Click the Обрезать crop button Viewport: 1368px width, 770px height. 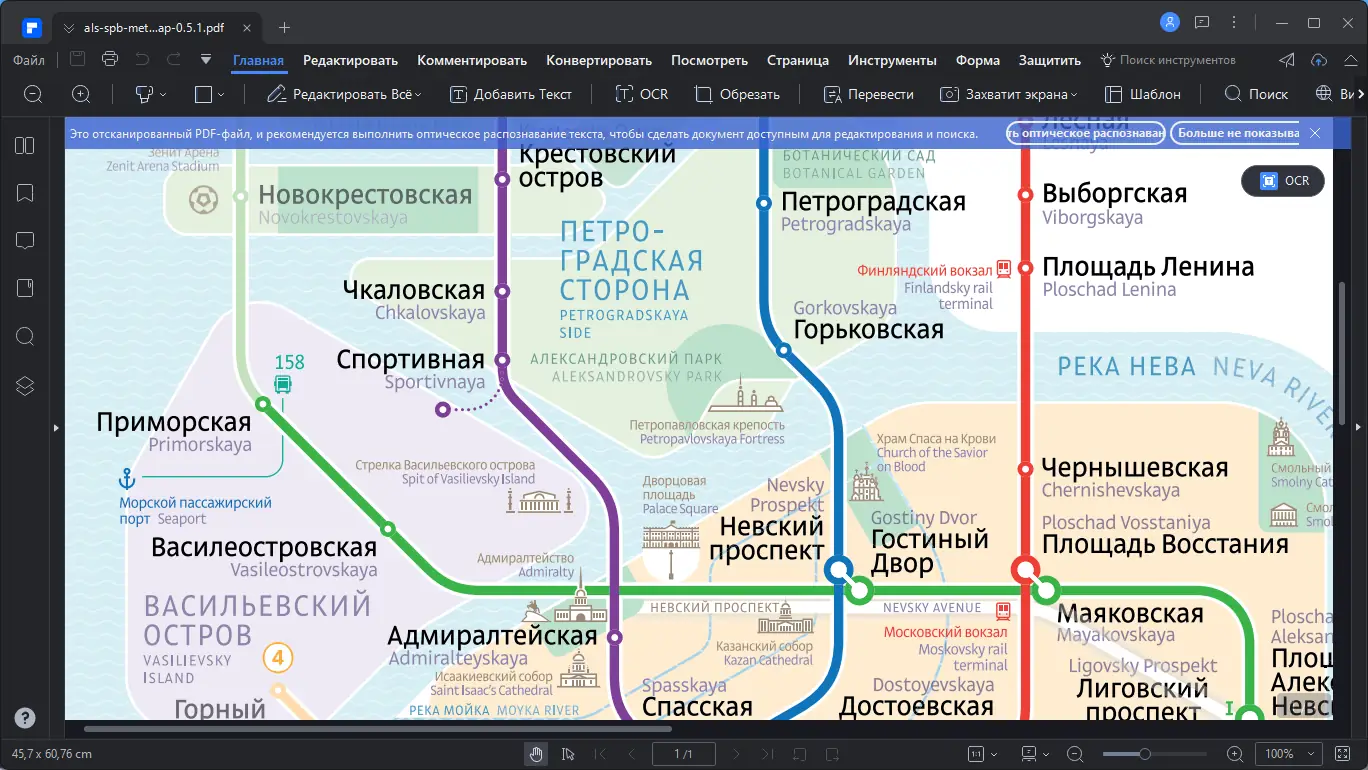pyautogui.click(x=737, y=94)
